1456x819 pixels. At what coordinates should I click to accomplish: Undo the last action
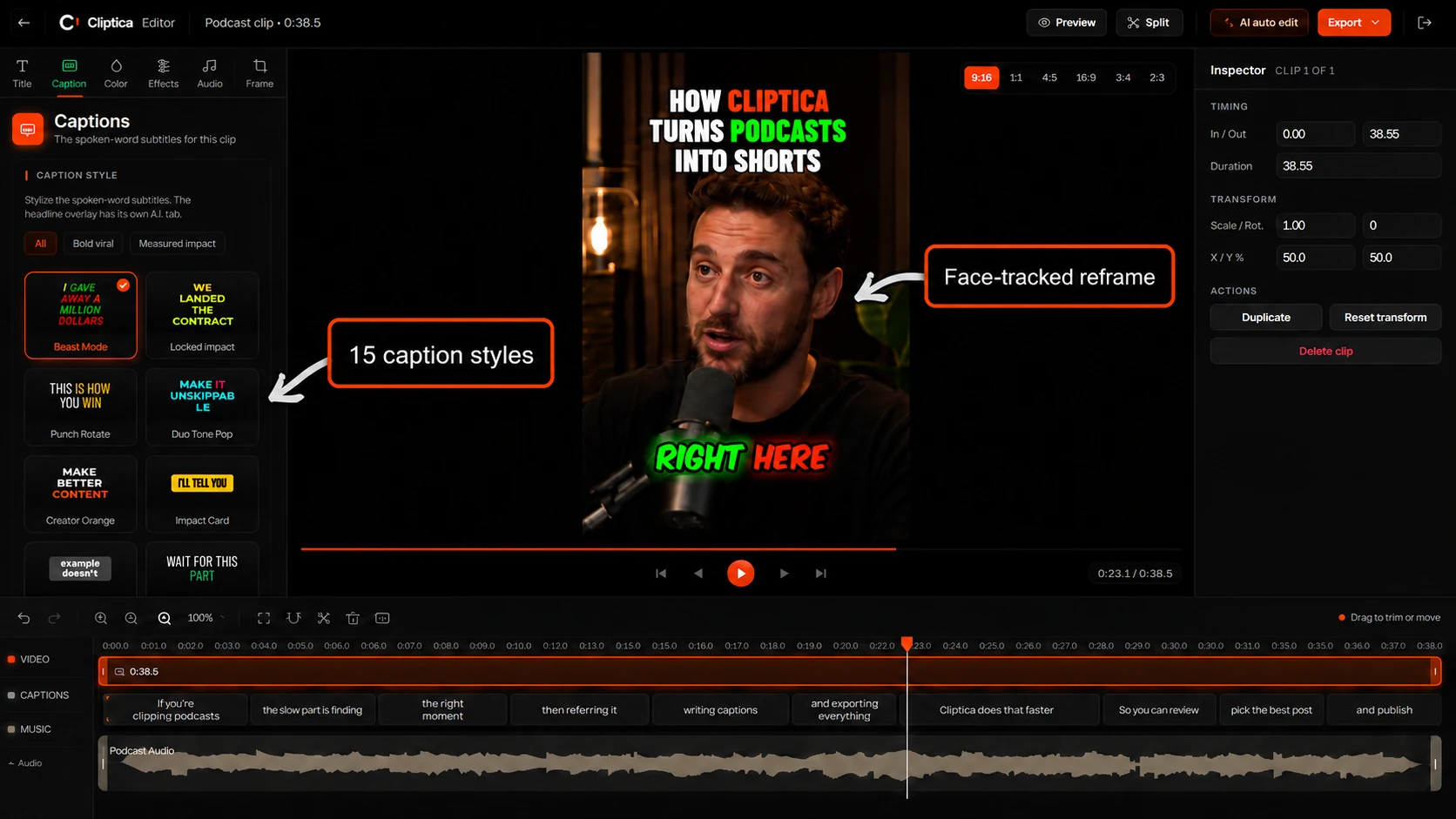[x=24, y=618]
